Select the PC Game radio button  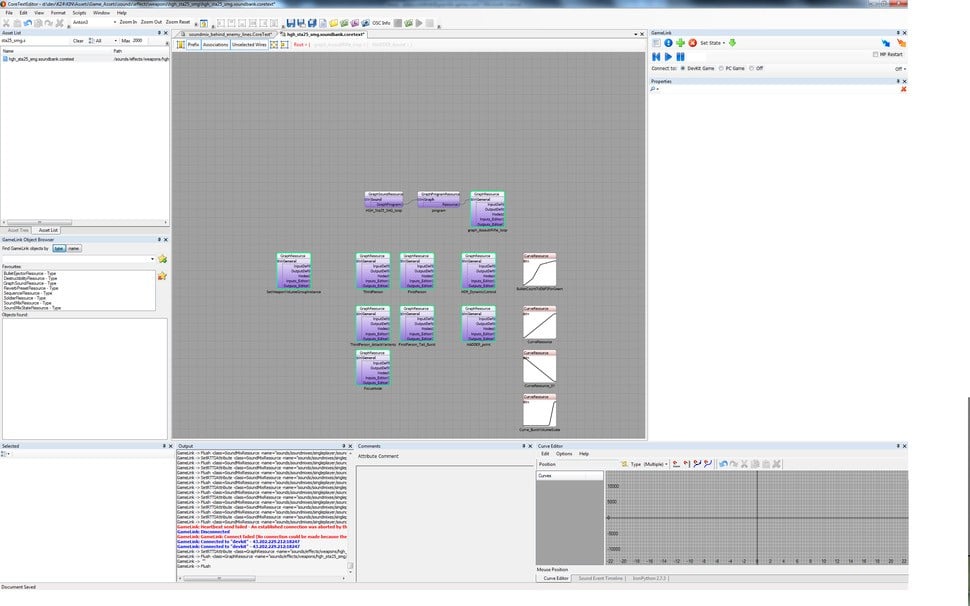tap(723, 68)
